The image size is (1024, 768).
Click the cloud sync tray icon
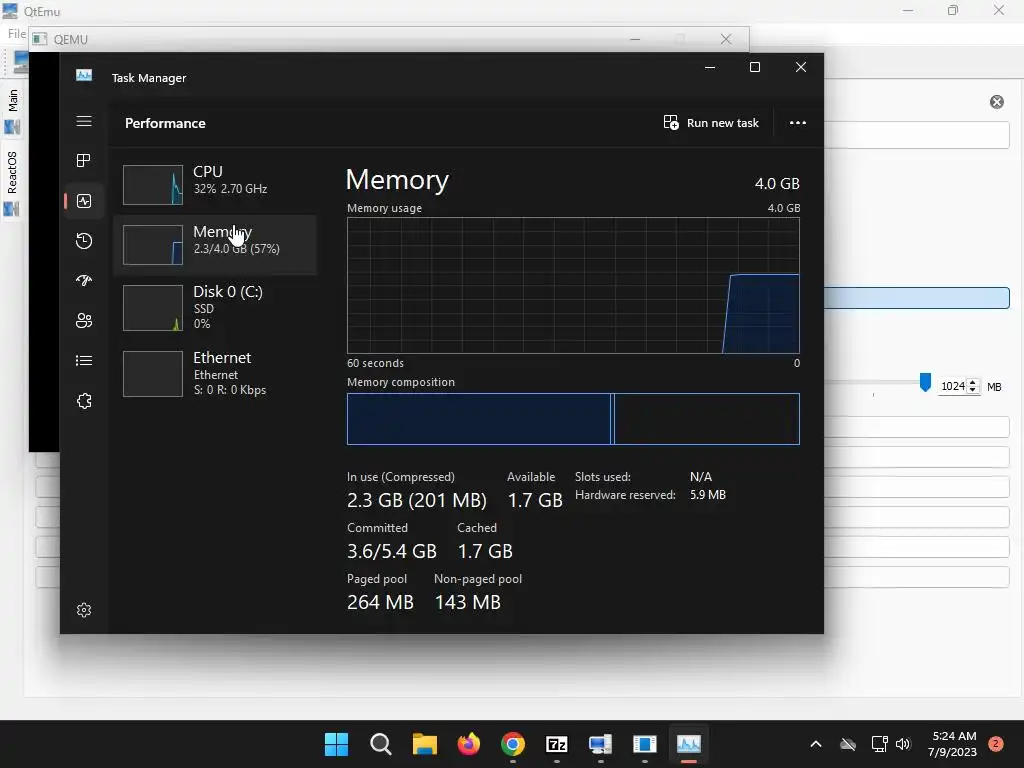click(848, 744)
